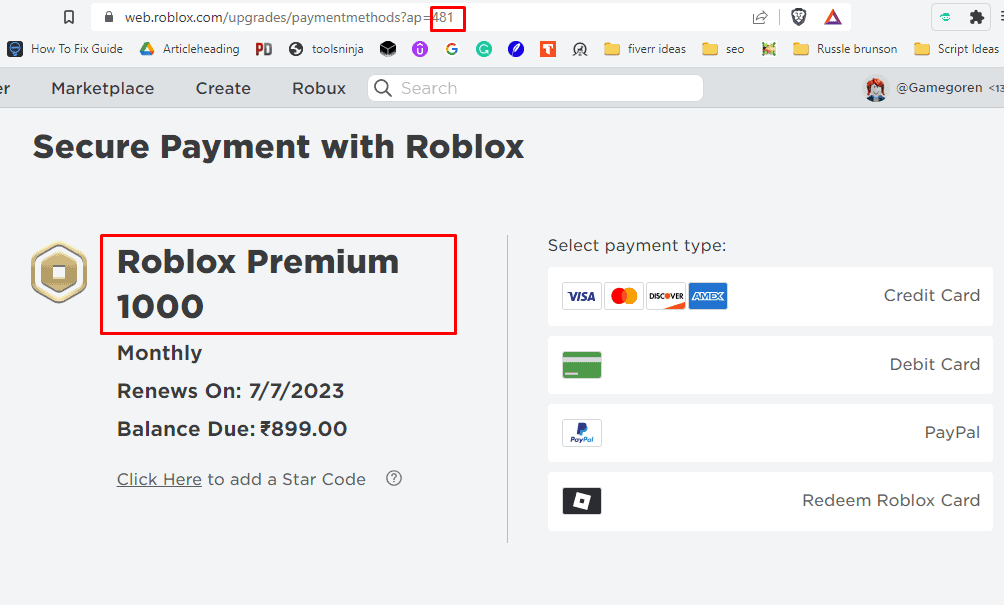Image resolution: width=1004 pixels, height=605 pixels.
Task: Click Here link to add Star Code
Action: 159,480
